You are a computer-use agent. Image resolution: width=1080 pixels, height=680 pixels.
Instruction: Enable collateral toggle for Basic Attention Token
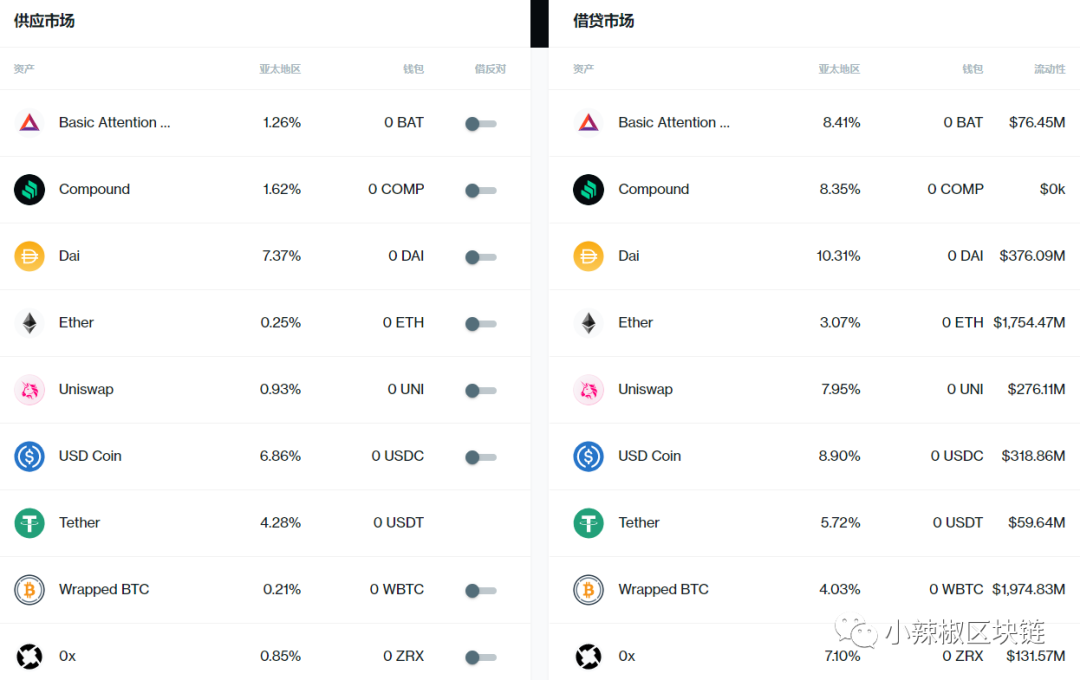(480, 124)
